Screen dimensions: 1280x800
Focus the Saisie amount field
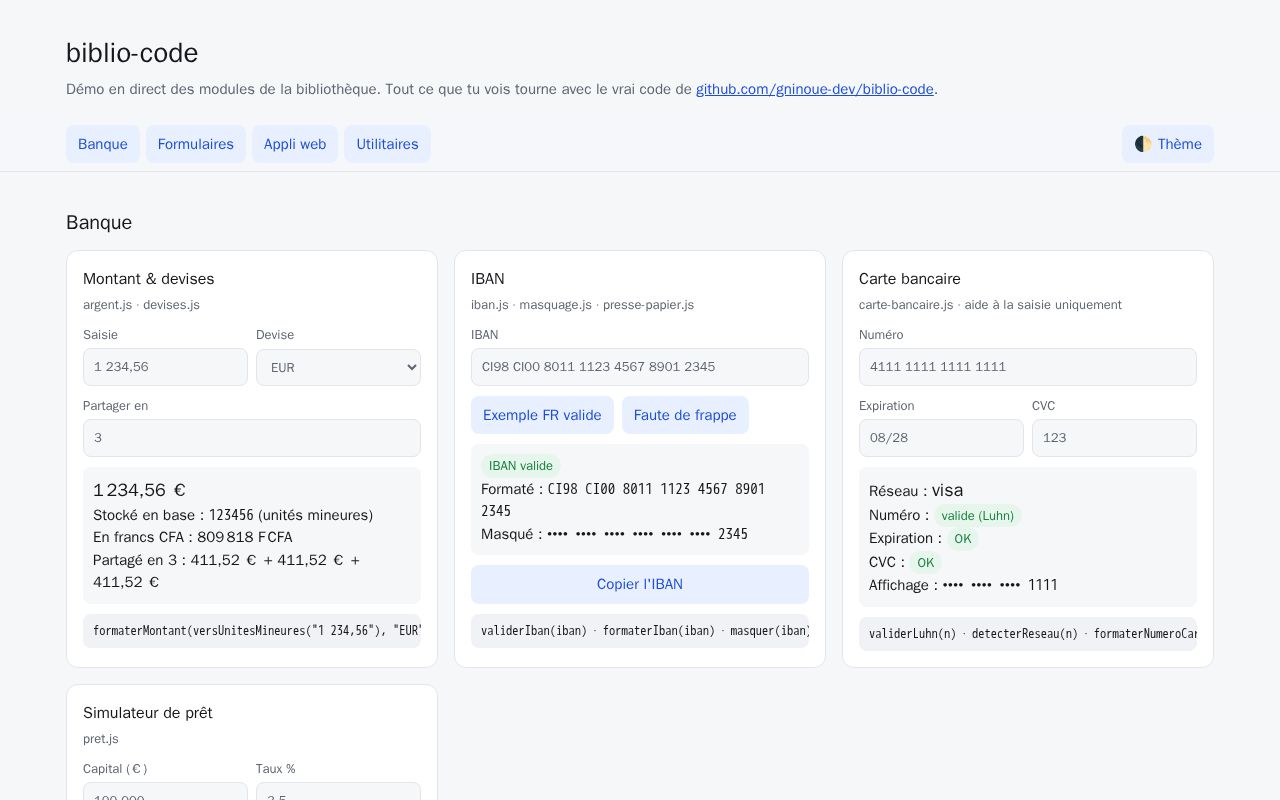click(165, 367)
